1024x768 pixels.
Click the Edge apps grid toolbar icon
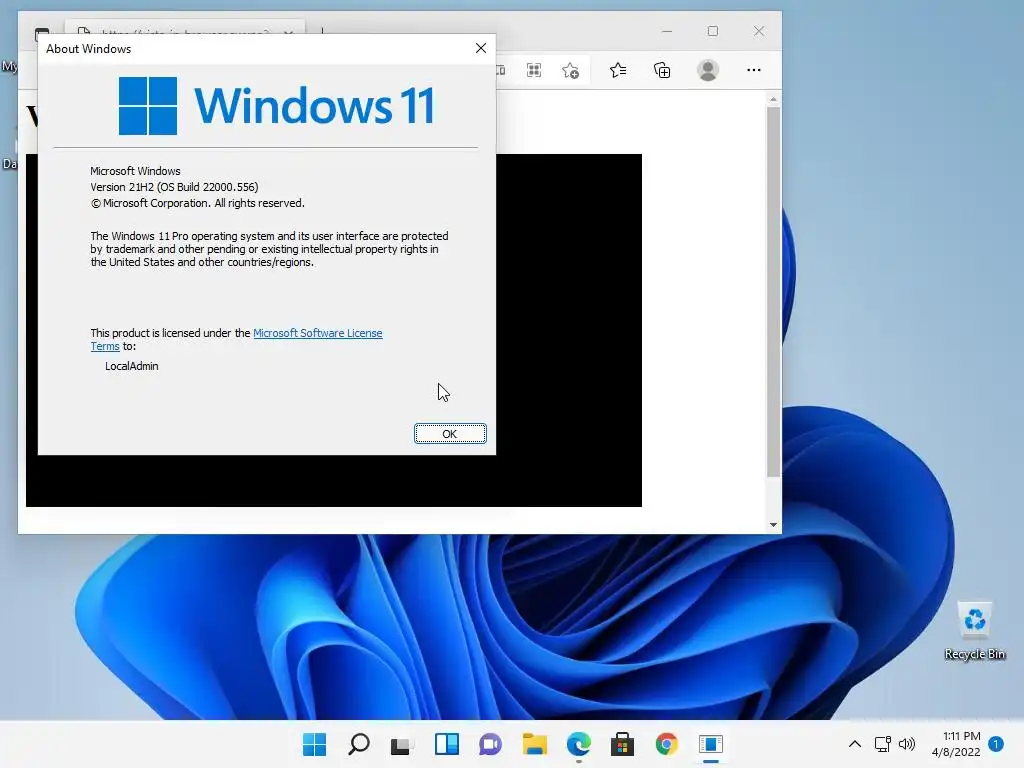click(x=534, y=70)
